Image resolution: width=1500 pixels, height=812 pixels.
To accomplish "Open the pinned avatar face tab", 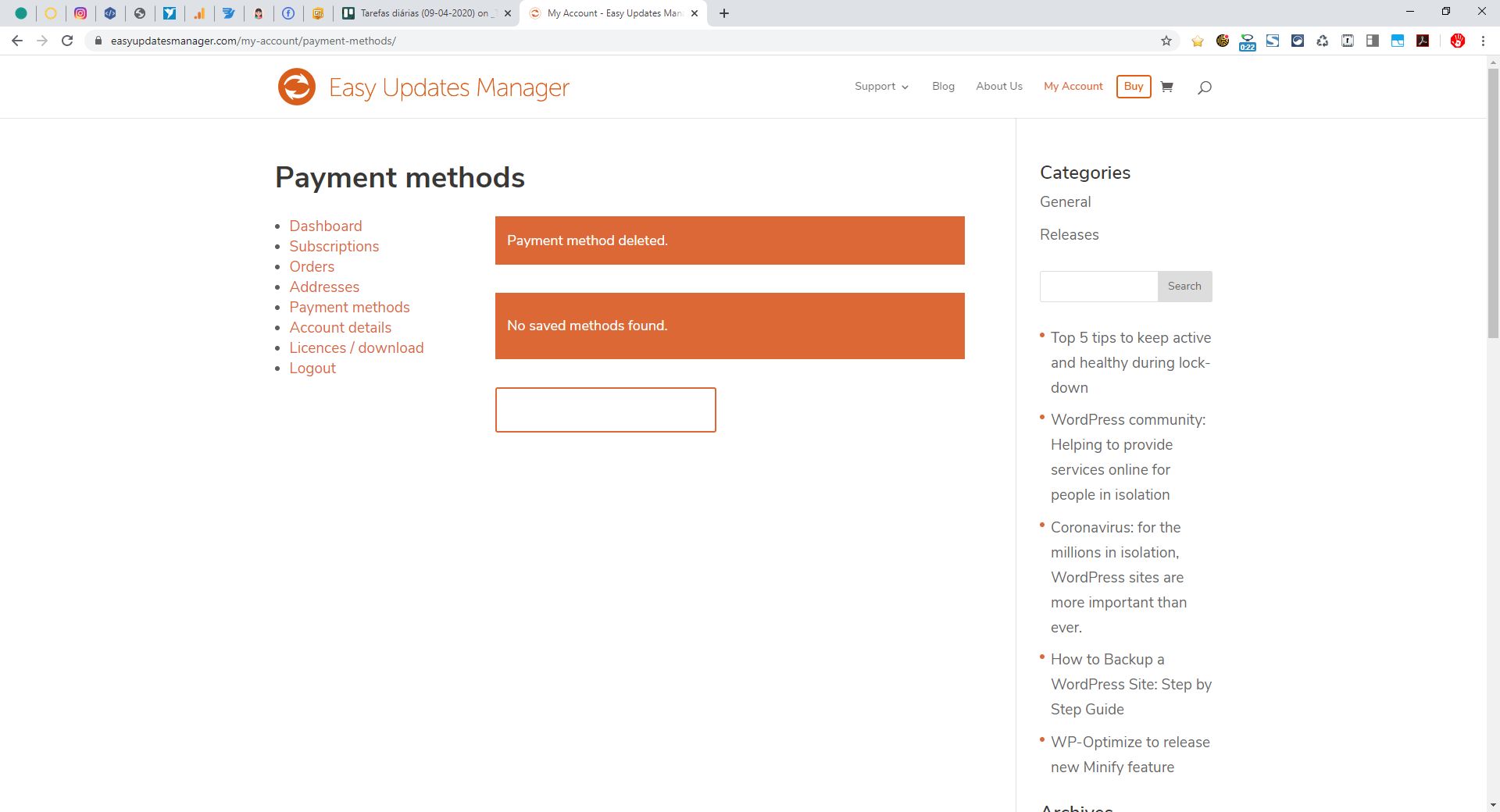I will tap(259, 13).
